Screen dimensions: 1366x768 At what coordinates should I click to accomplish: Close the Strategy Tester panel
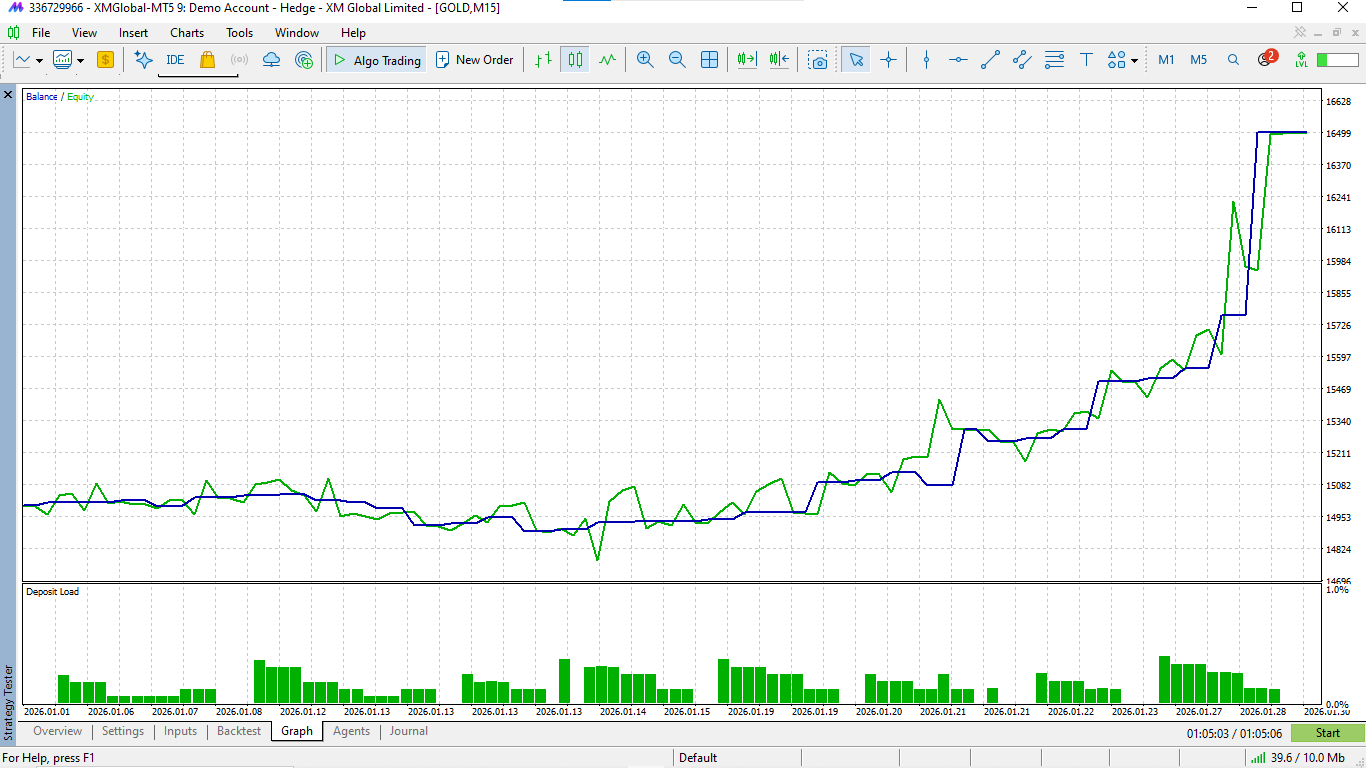click(x=8, y=95)
